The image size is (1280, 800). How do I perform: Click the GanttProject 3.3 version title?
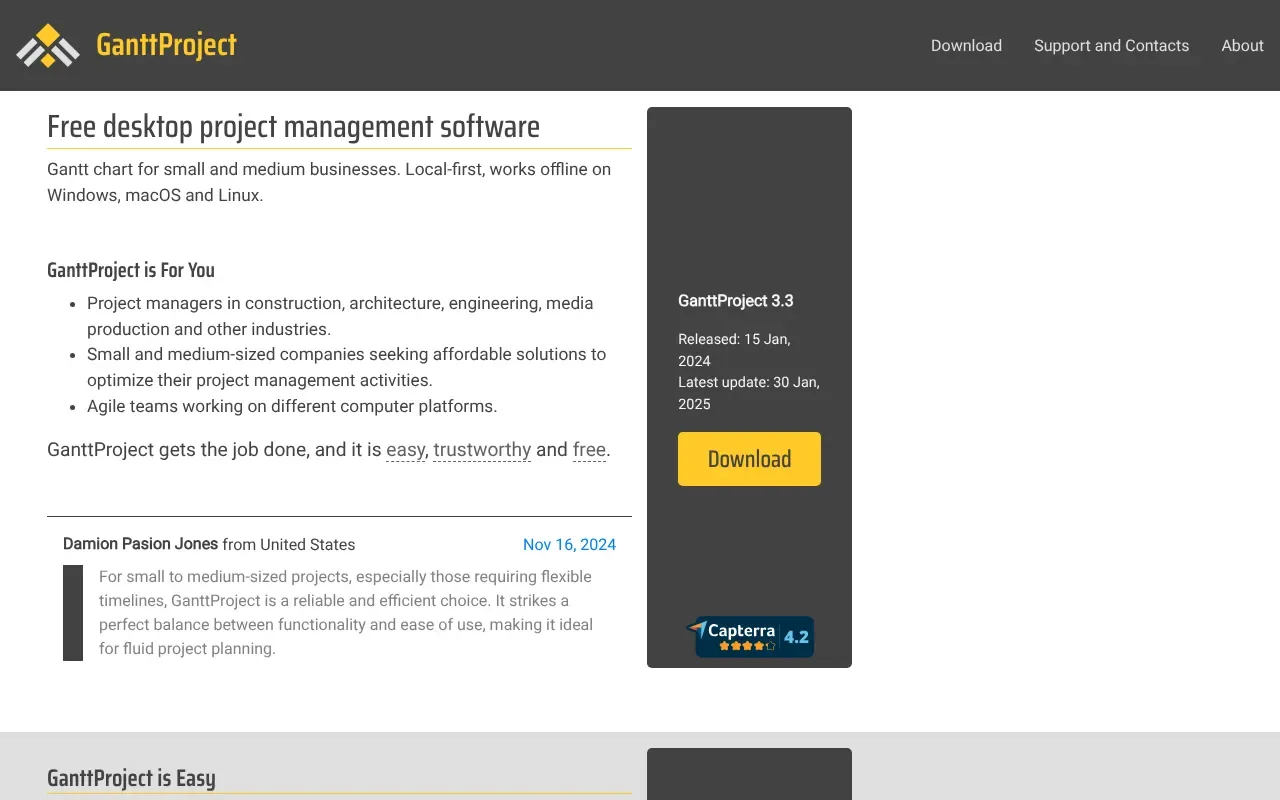735,301
